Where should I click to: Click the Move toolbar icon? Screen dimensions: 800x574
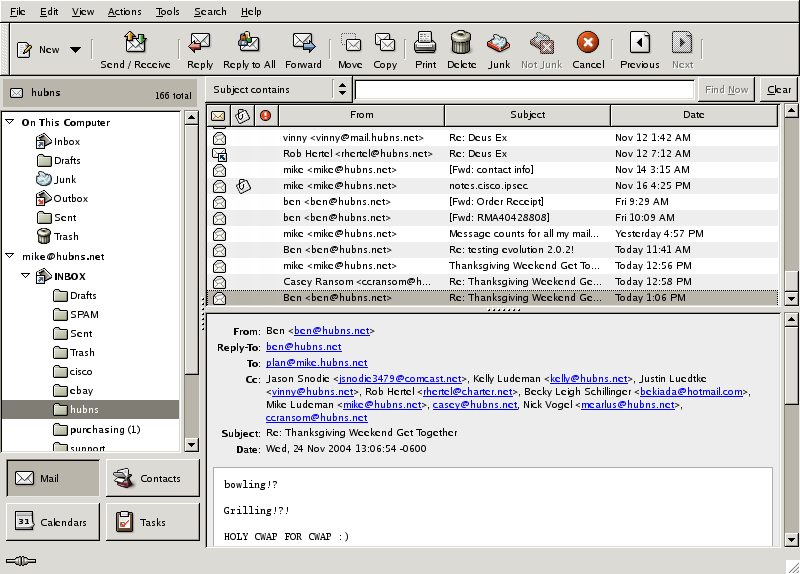click(x=350, y=43)
